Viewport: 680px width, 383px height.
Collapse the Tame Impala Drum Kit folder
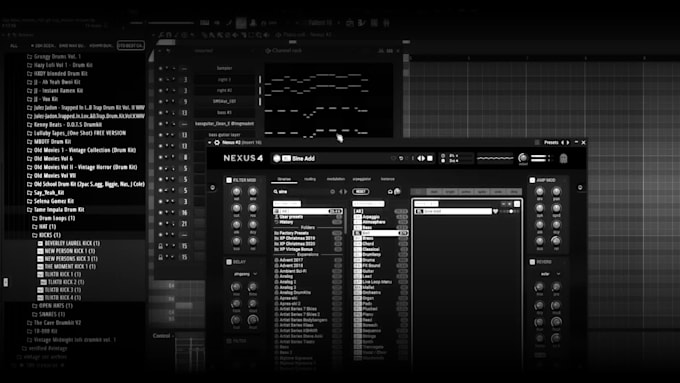point(56,210)
